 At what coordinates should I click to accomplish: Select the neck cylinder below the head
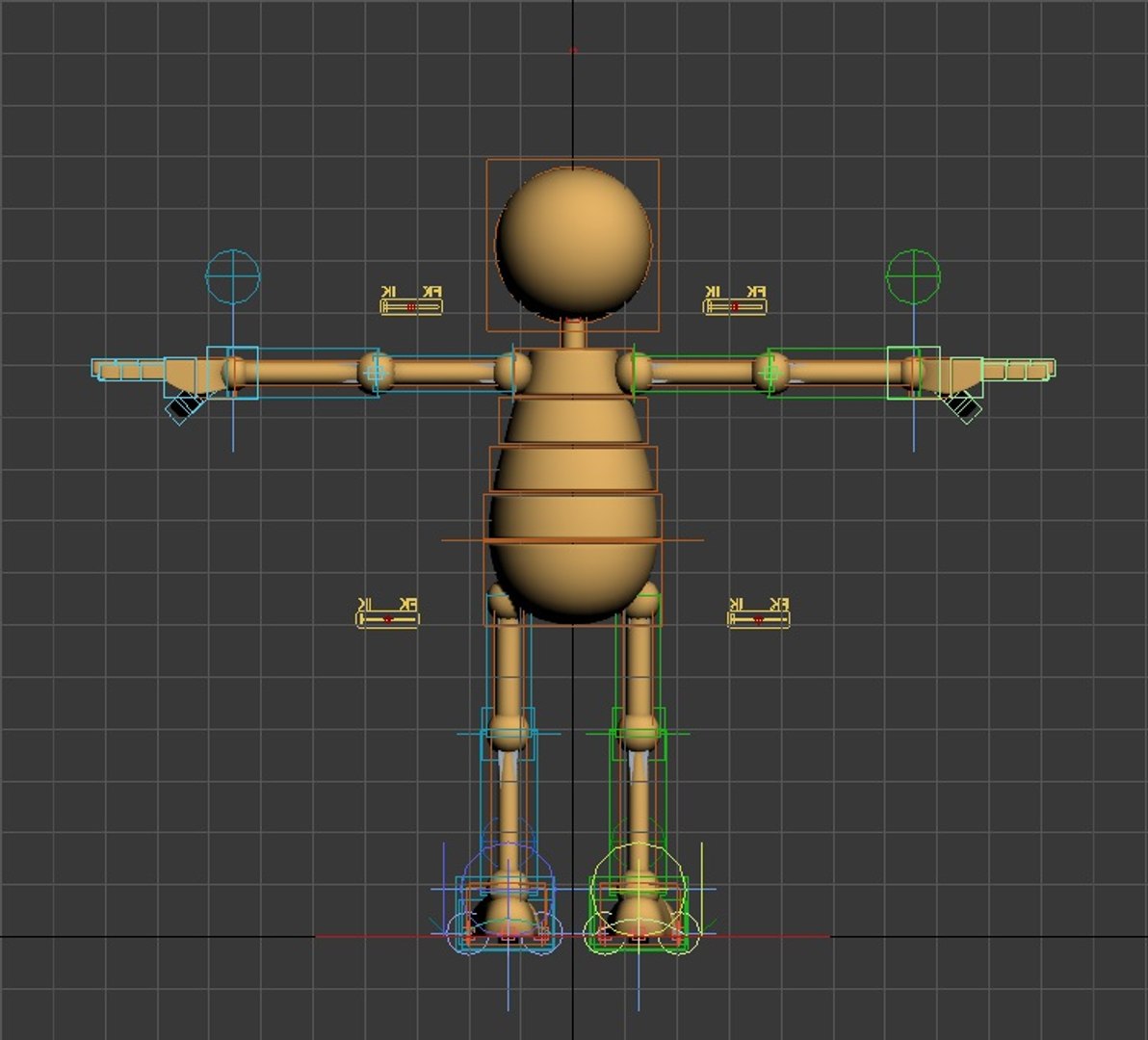574,334
